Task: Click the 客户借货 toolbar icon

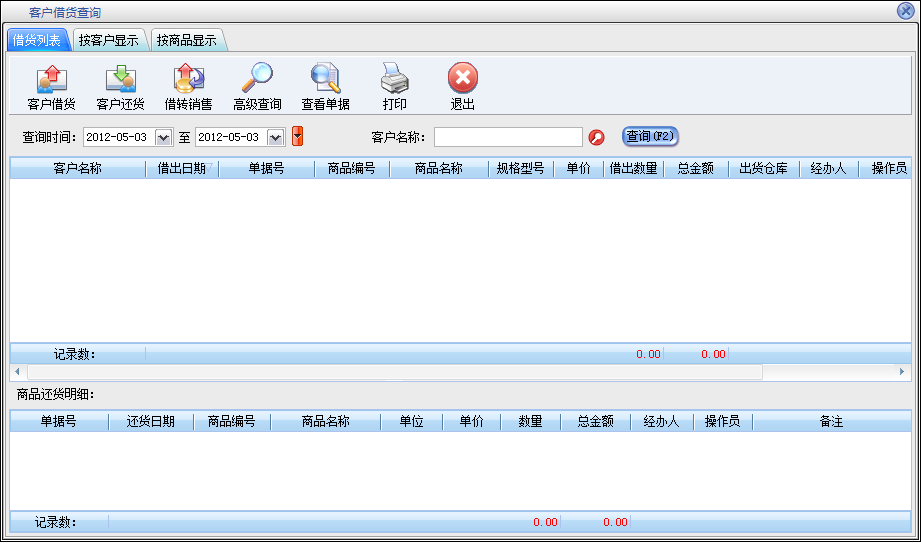Action: click(51, 79)
